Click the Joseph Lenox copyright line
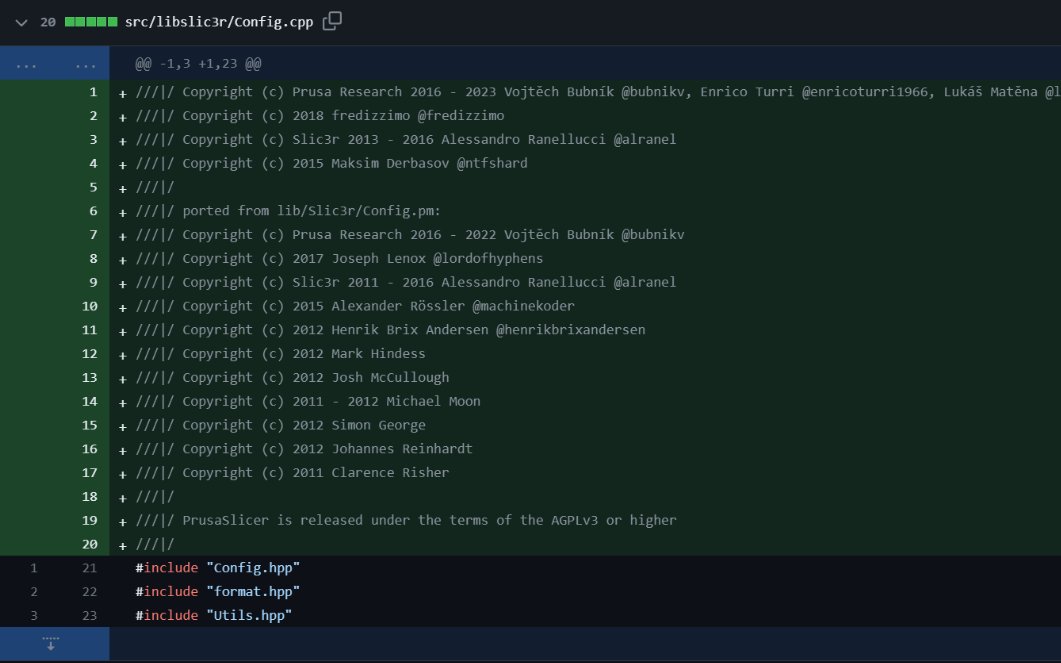Viewport: 1061px width, 663px height. click(x=339, y=258)
